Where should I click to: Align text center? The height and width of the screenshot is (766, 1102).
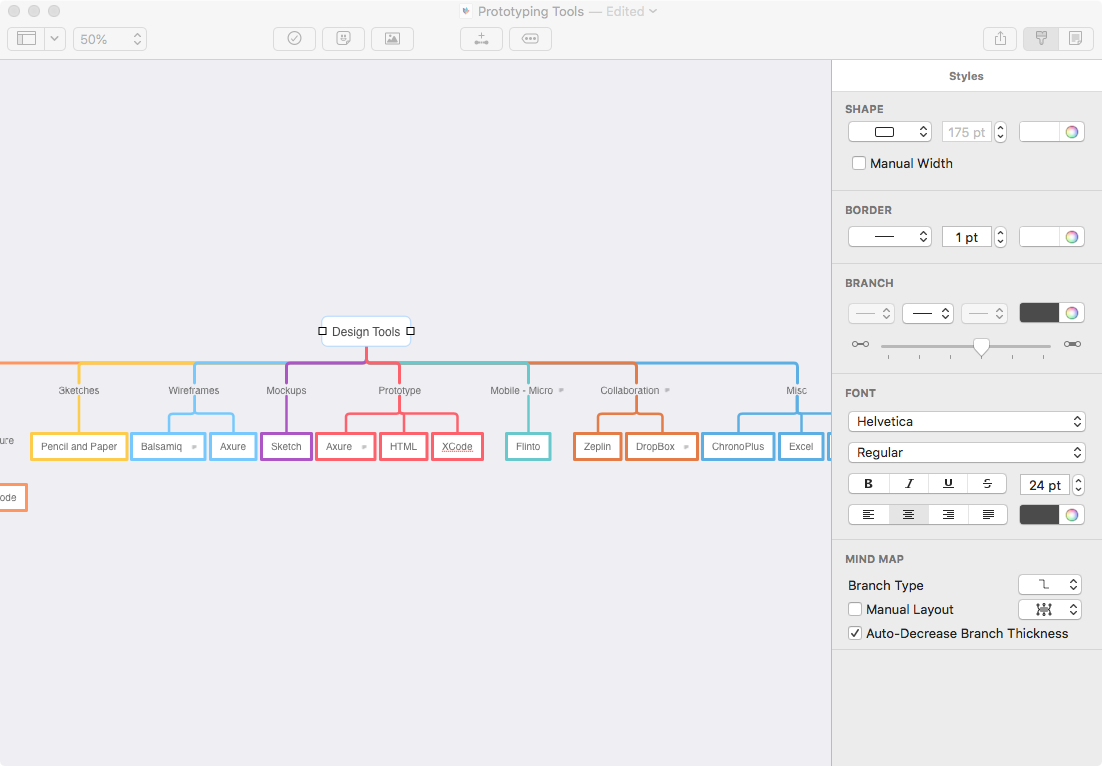click(x=909, y=515)
